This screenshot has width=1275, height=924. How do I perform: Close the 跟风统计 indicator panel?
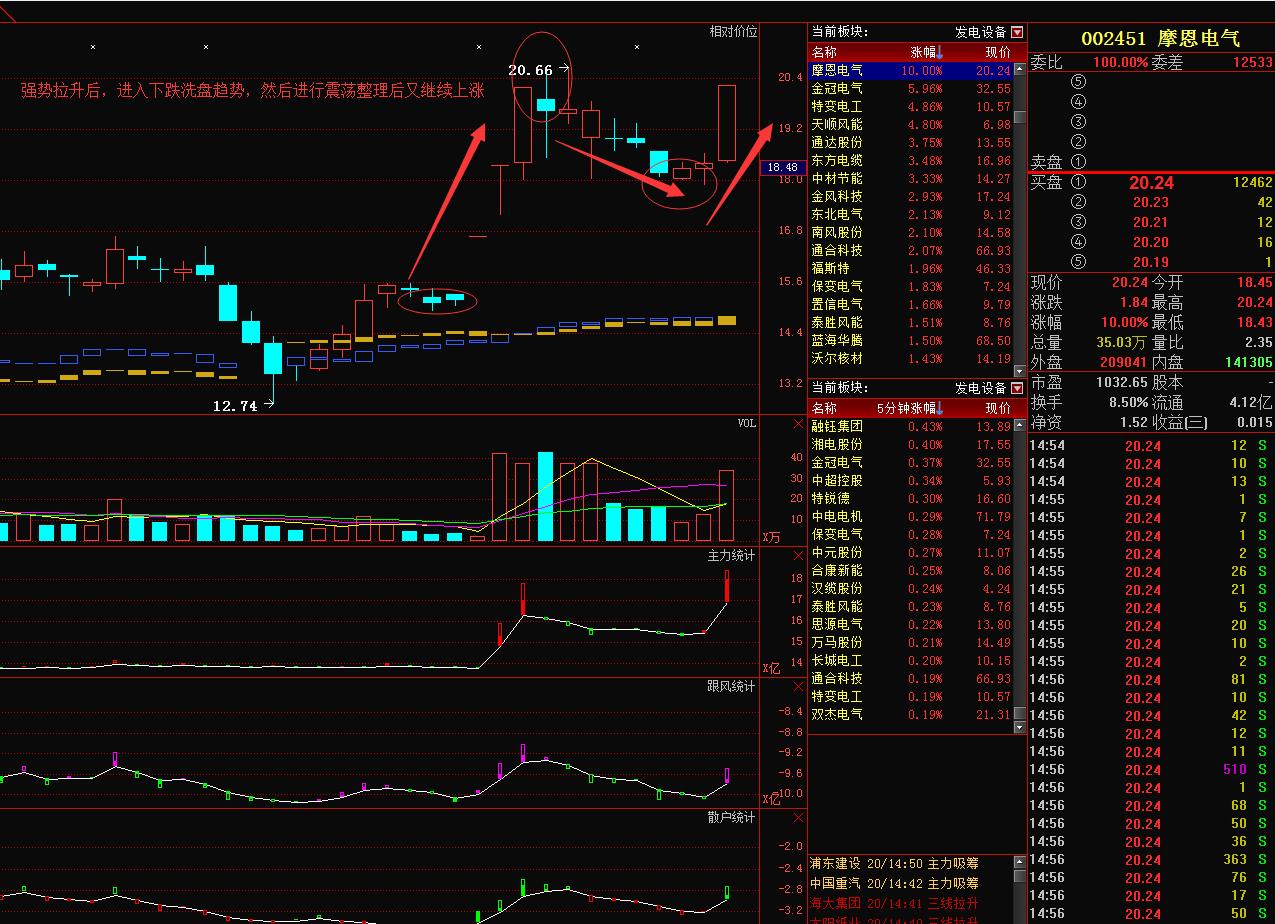797,687
